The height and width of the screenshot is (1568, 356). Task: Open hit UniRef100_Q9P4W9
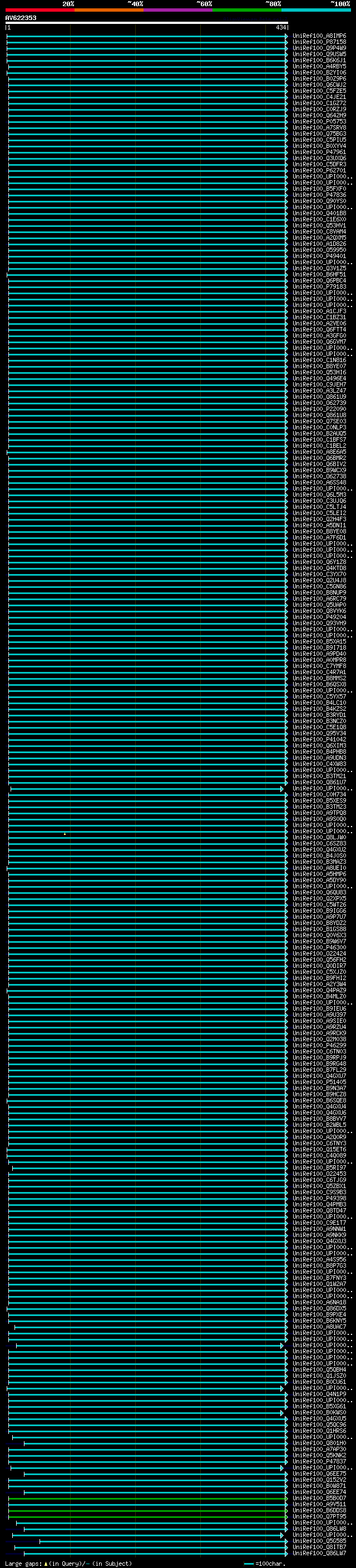coord(319,48)
